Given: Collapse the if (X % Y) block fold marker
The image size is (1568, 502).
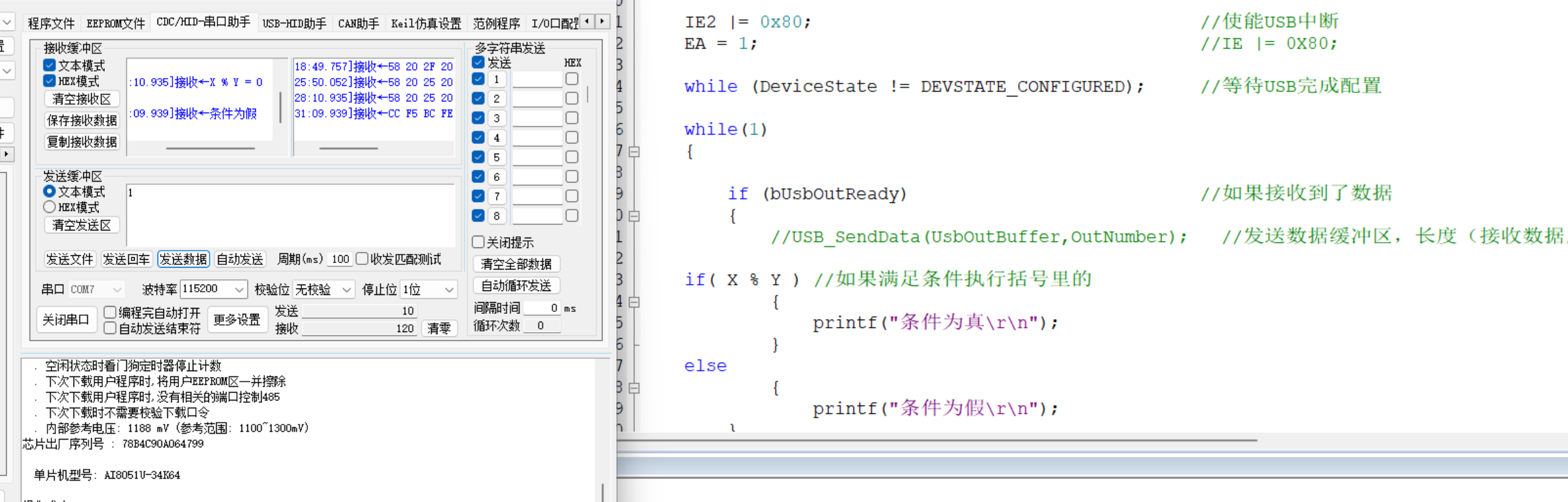Looking at the screenshot, I should coord(634,302).
